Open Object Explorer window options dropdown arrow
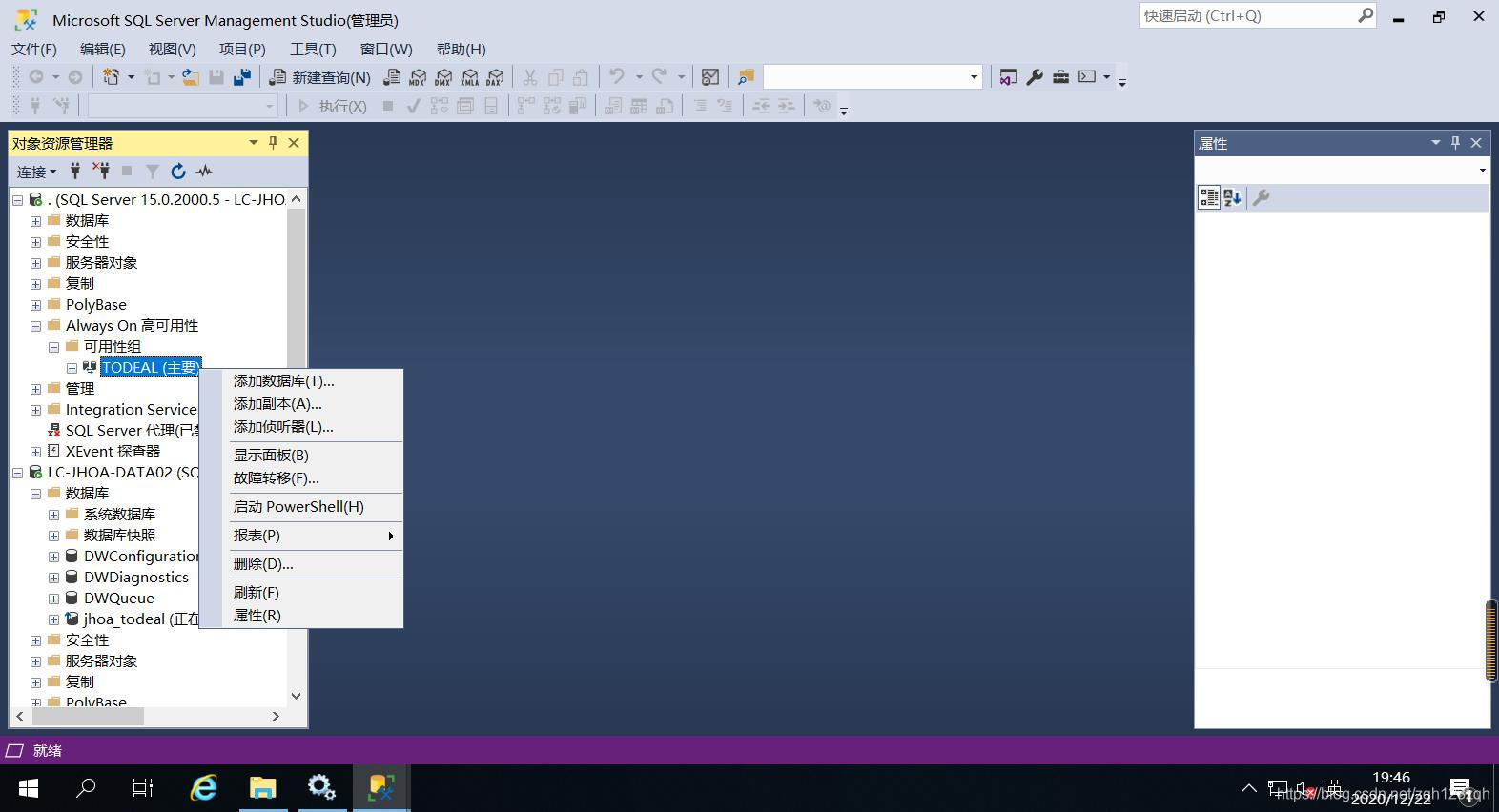Screen dimensions: 1499x812 pos(254,142)
